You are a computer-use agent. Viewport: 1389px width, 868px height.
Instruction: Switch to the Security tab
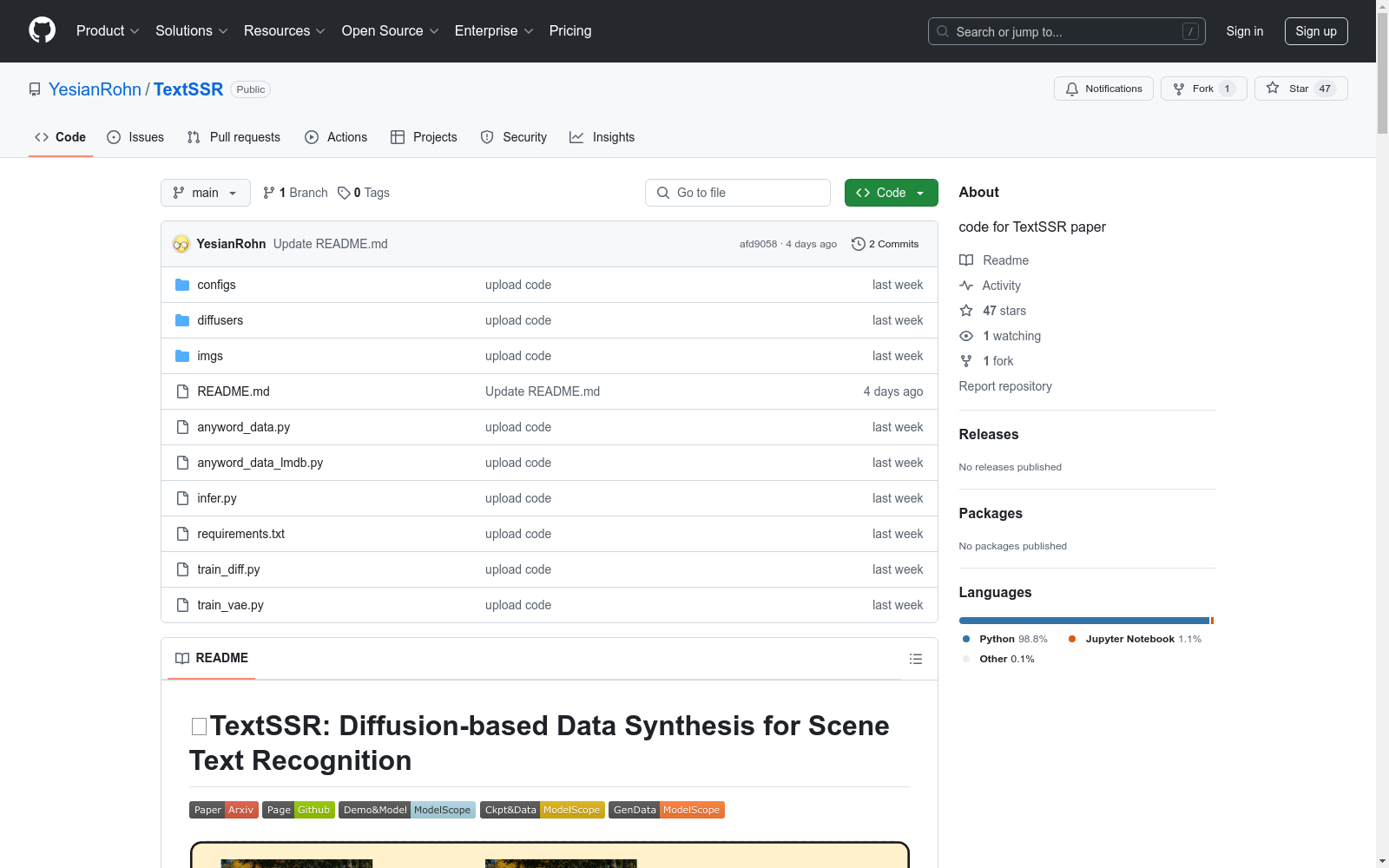click(x=514, y=137)
